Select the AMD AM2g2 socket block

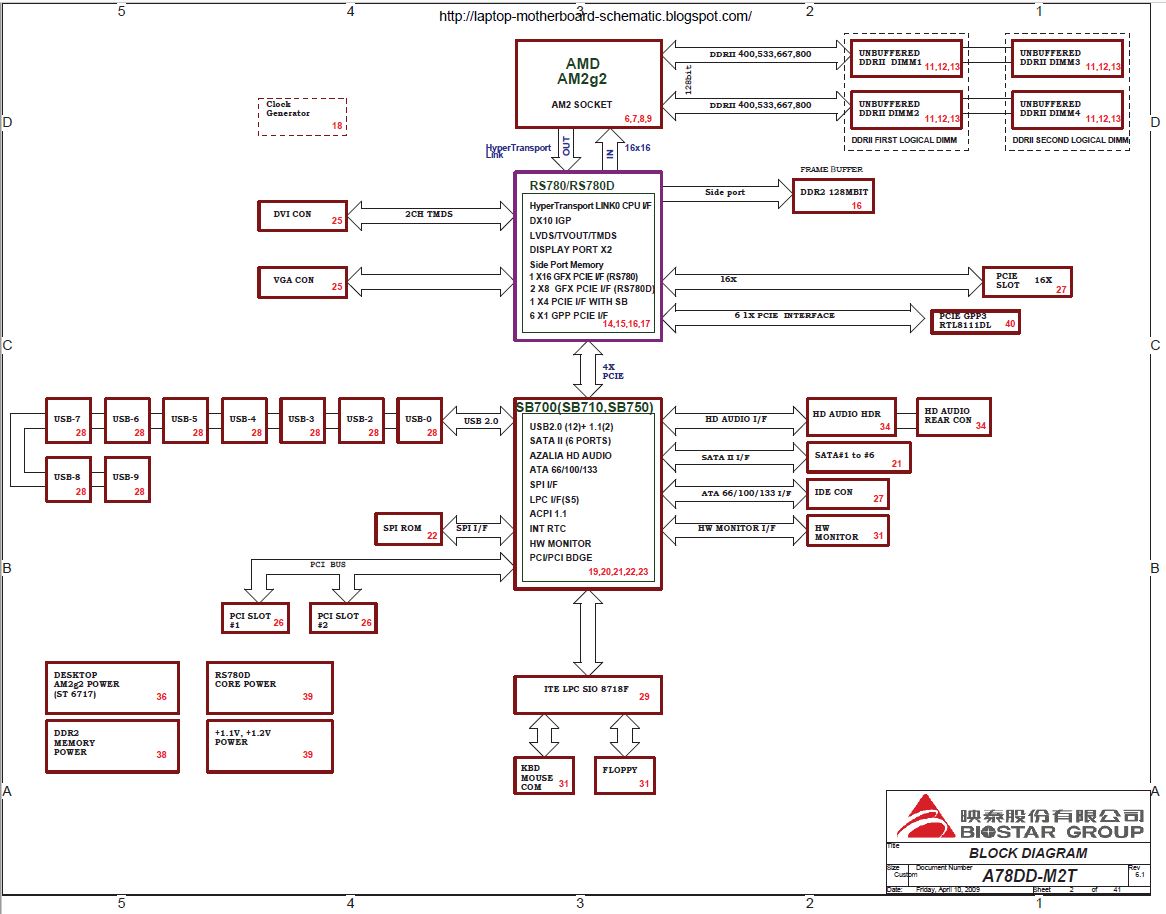588,83
